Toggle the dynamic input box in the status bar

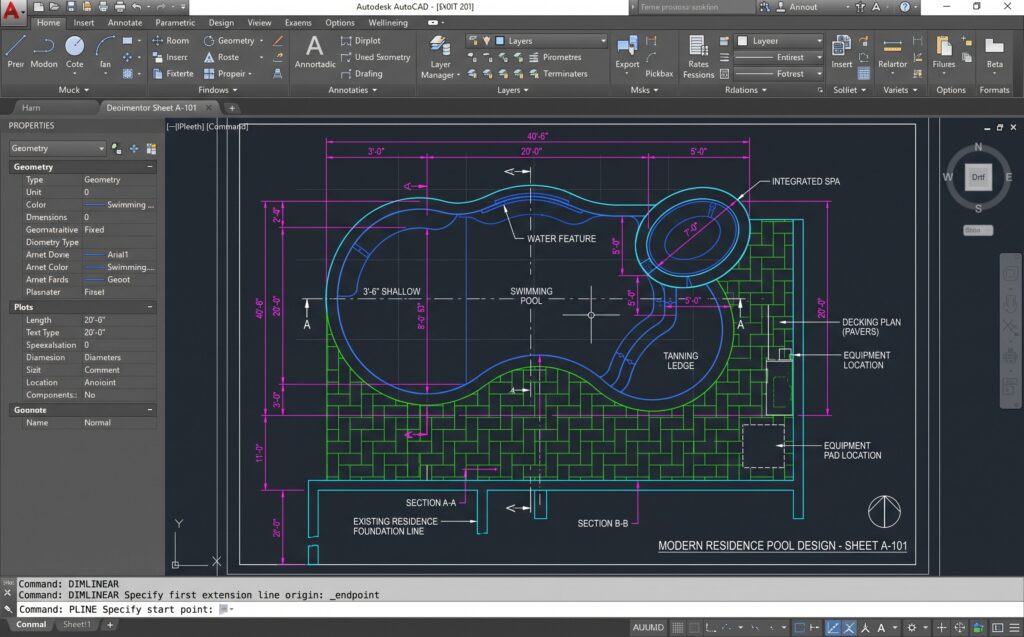coord(799,627)
